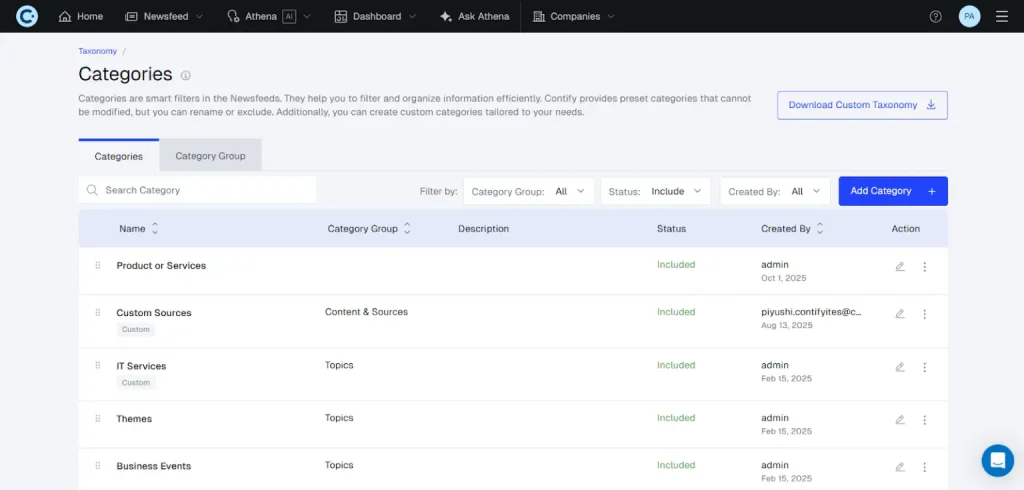Click the drag handle for Themes
Viewport: 1024px width, 490px height.
[x=98, y=418]
